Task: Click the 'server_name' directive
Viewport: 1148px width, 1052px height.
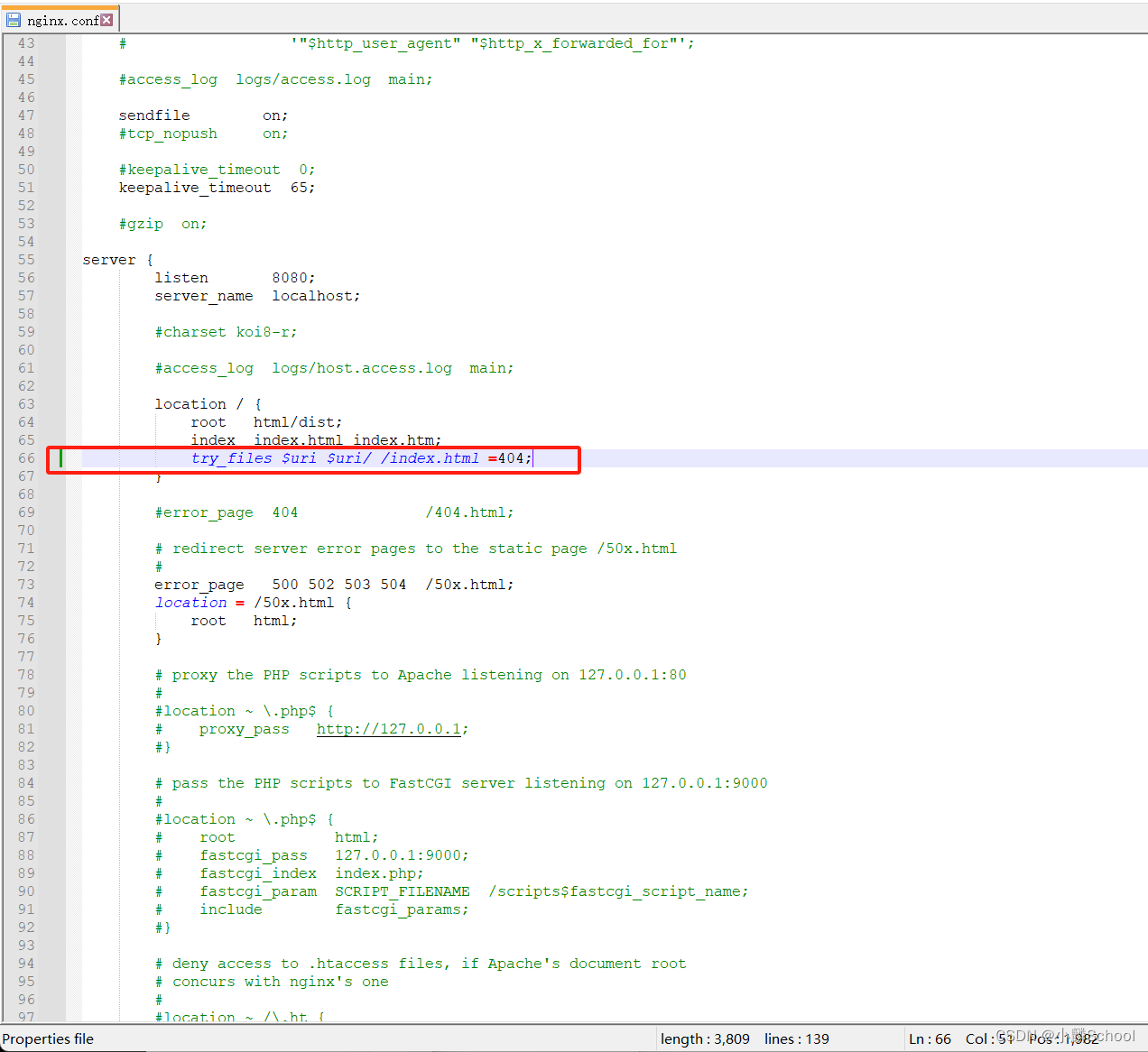Action: click(x=204, y=296)
